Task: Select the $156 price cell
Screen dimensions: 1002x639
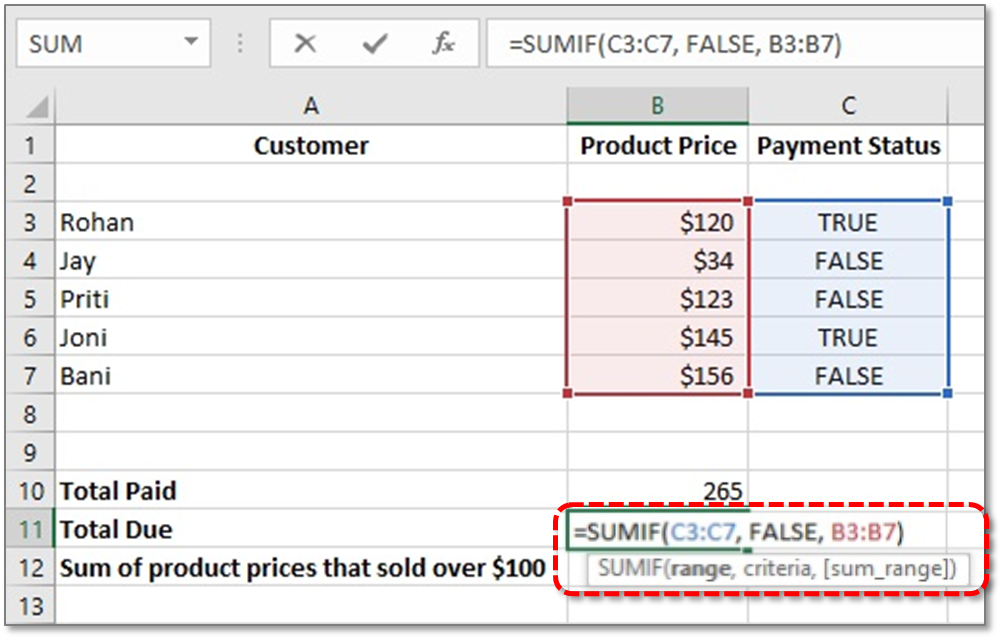Action: 657,376
